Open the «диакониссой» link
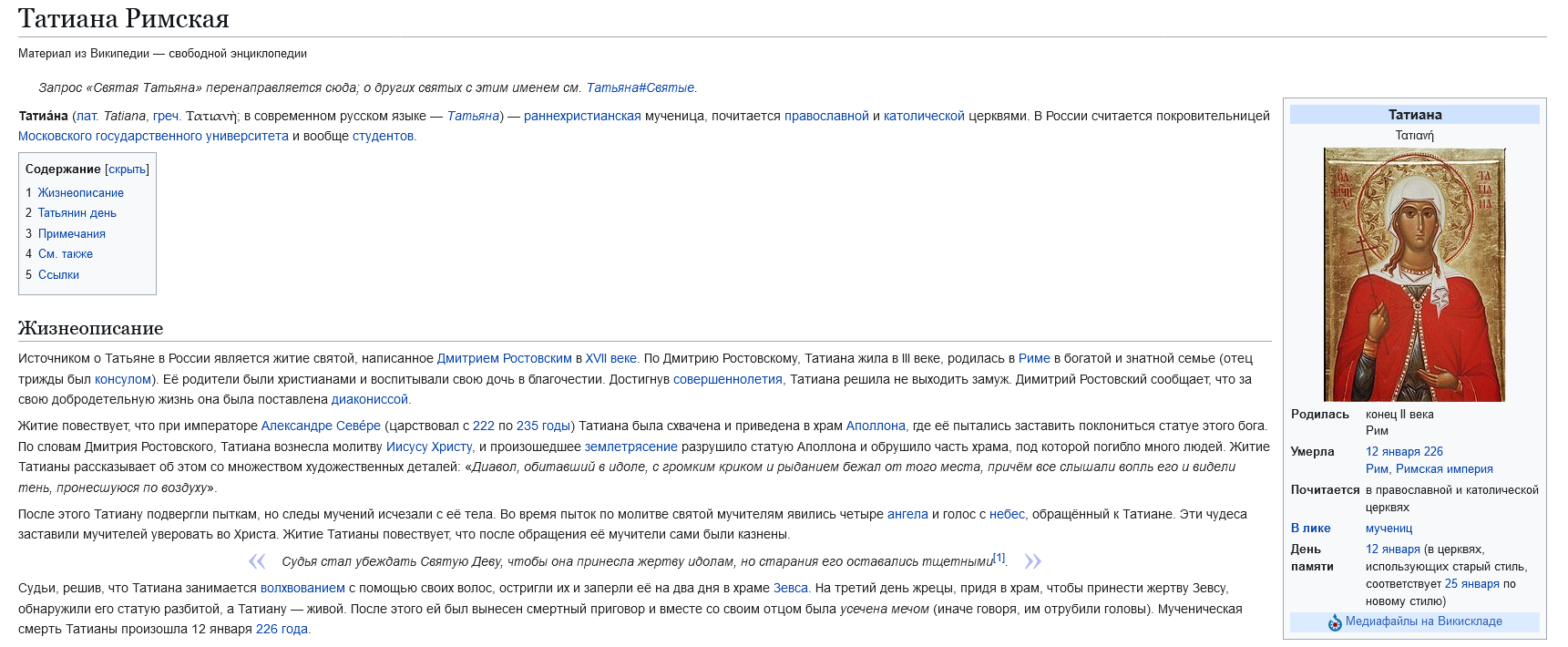This screenshot has width=1568, height=647. click(x=369, y=400)
